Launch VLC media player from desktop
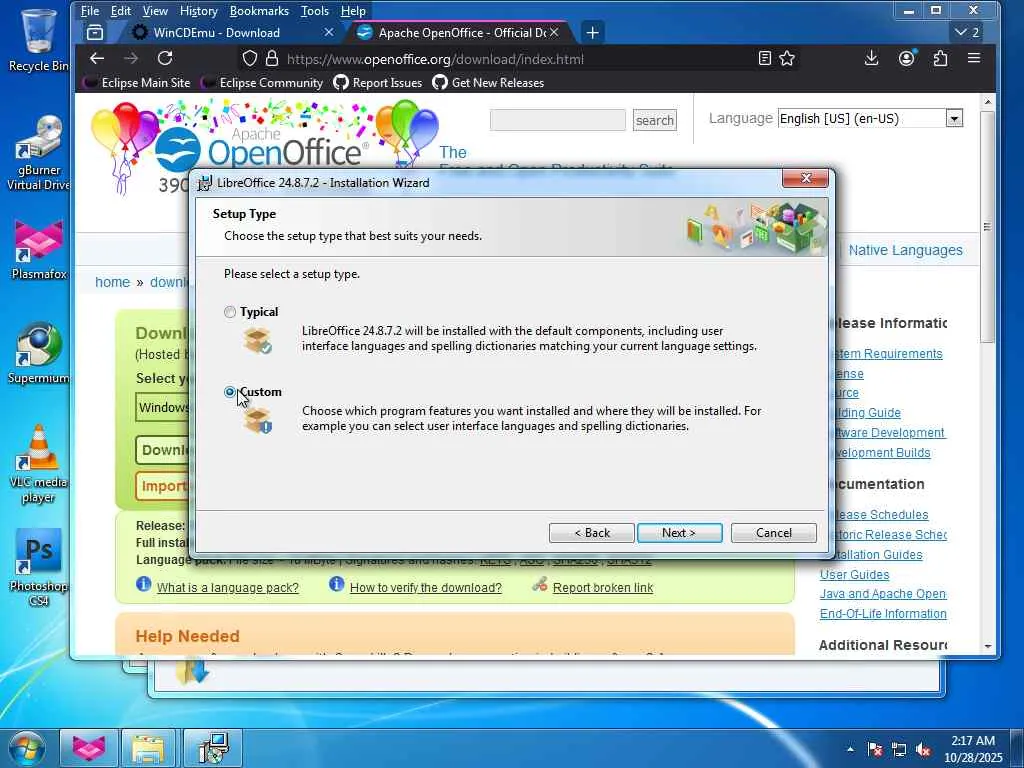 pyautogui.click(x=39, y=465)
